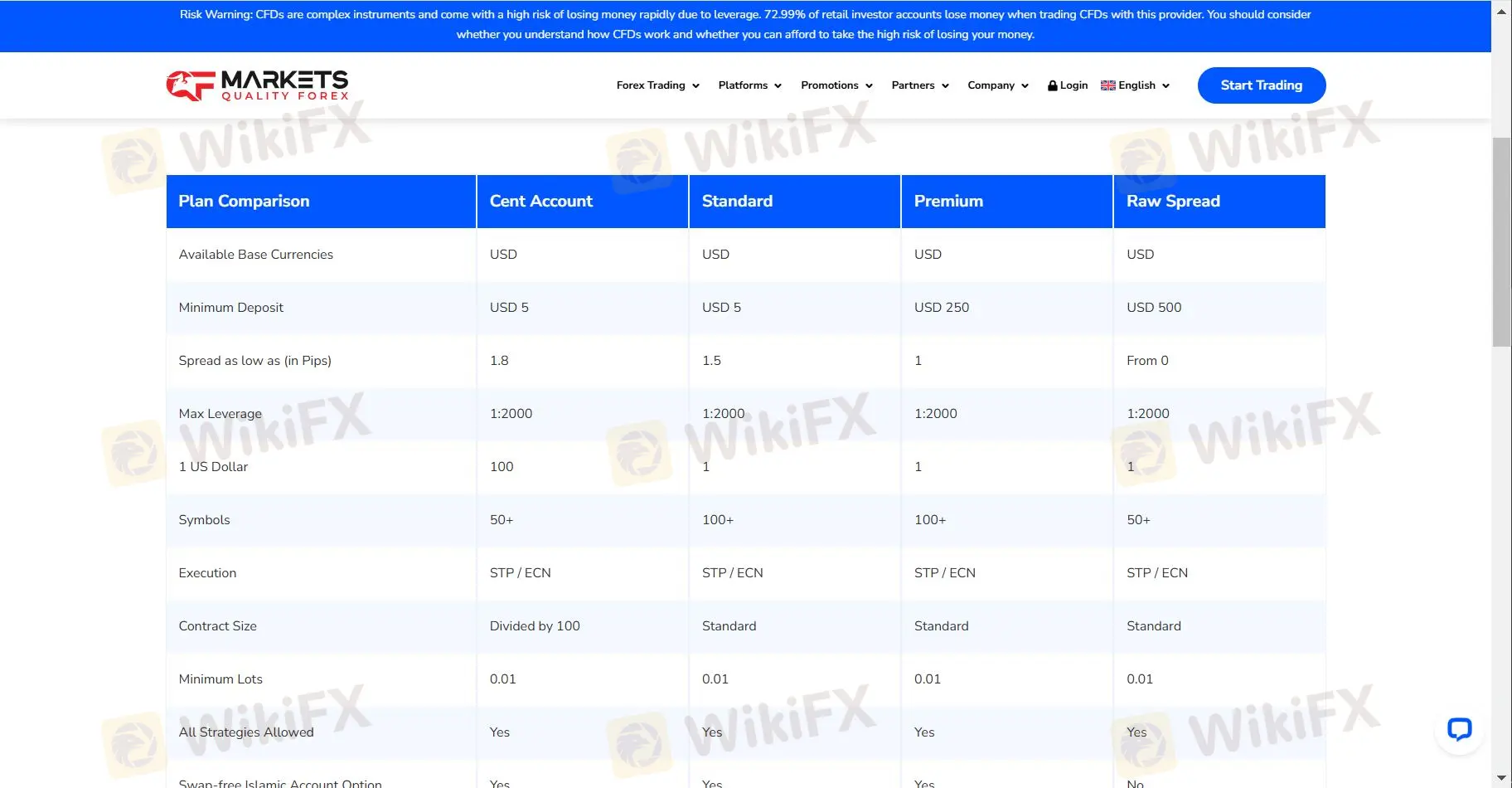The image size is (1512, 788).
Task: Click the scrollbar down arrow
Action: click(1501, 777)
